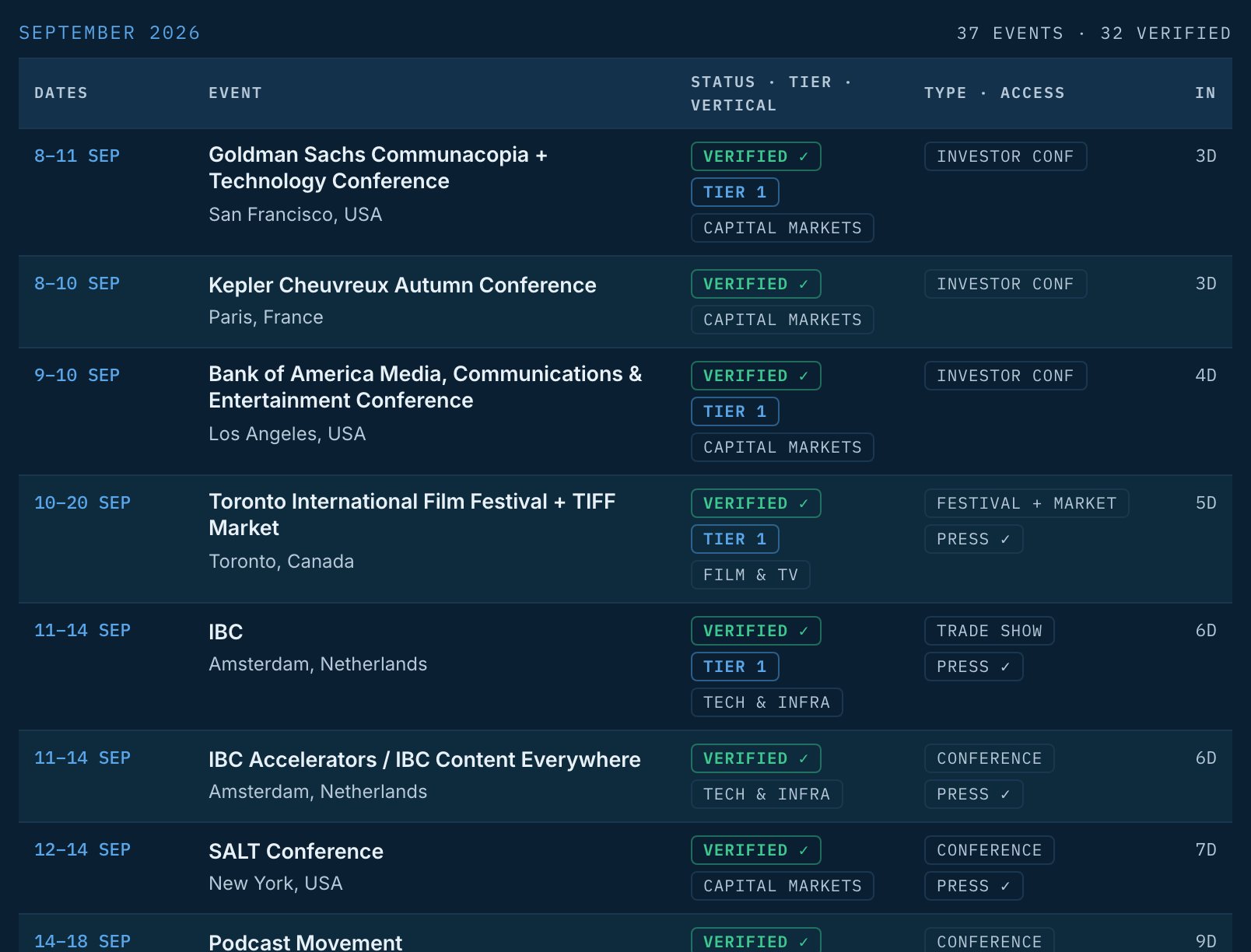Image resolution: width=1251 pixels, height=952 pixels.
Task: Click the New York, USA location text
Action: (x=275, y=884)
